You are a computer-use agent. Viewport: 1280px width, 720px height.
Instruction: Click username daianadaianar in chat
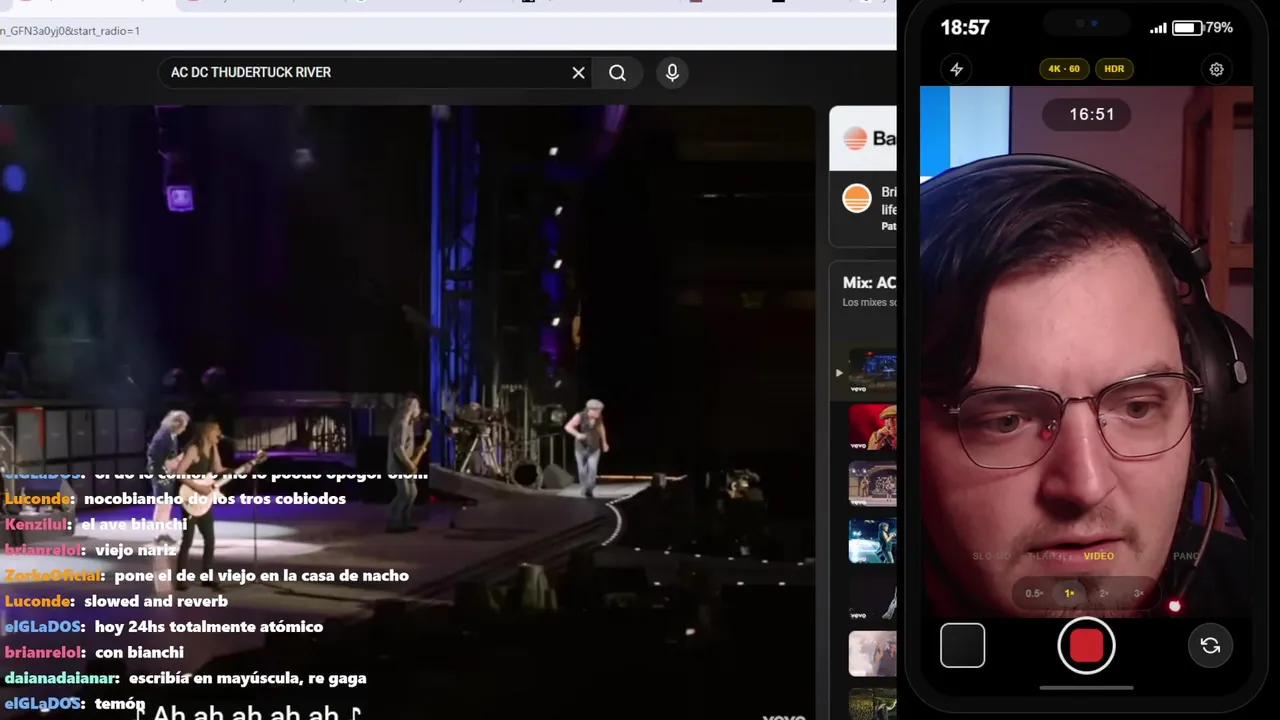click(x=61, y=678)
